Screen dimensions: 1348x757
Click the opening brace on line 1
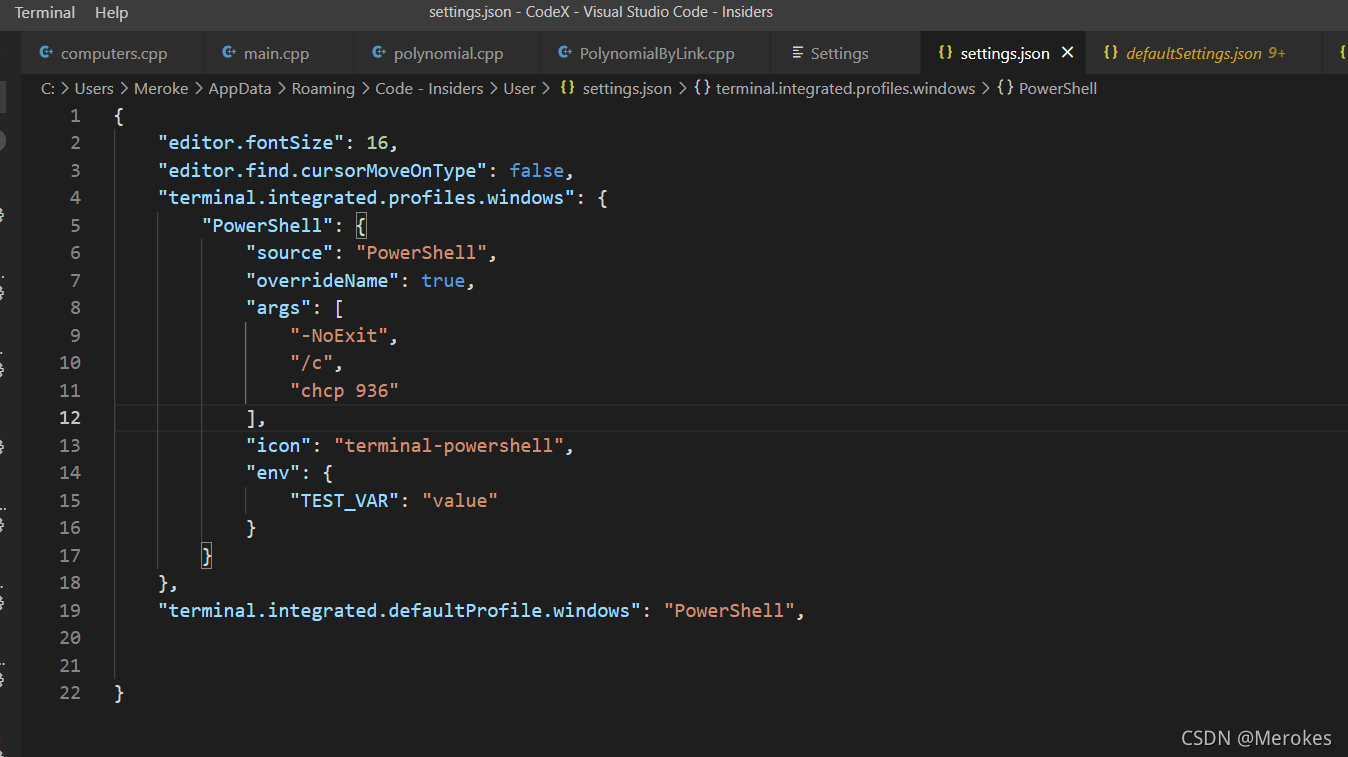[119, 116]
